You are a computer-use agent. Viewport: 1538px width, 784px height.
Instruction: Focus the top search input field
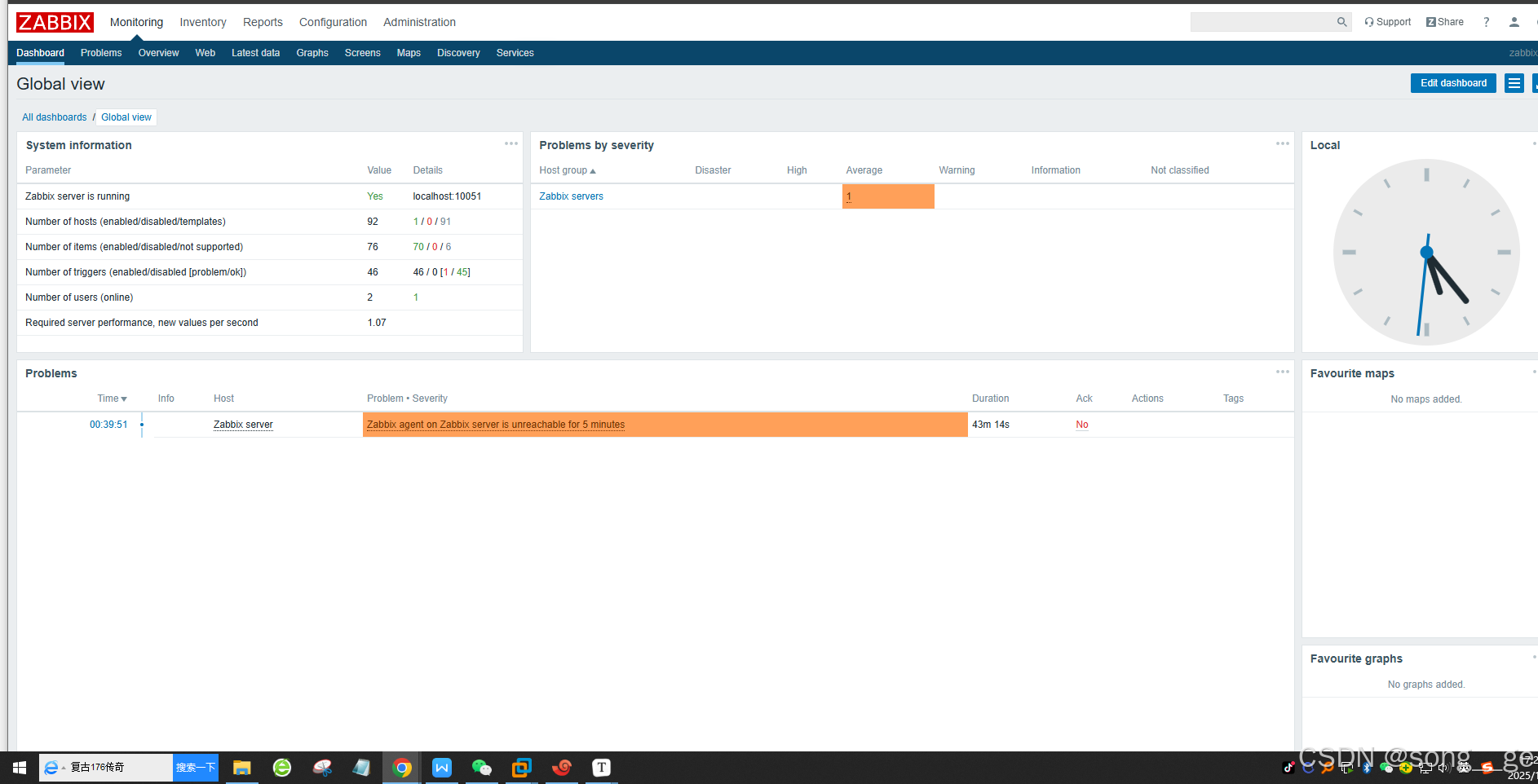(1262, 22)
